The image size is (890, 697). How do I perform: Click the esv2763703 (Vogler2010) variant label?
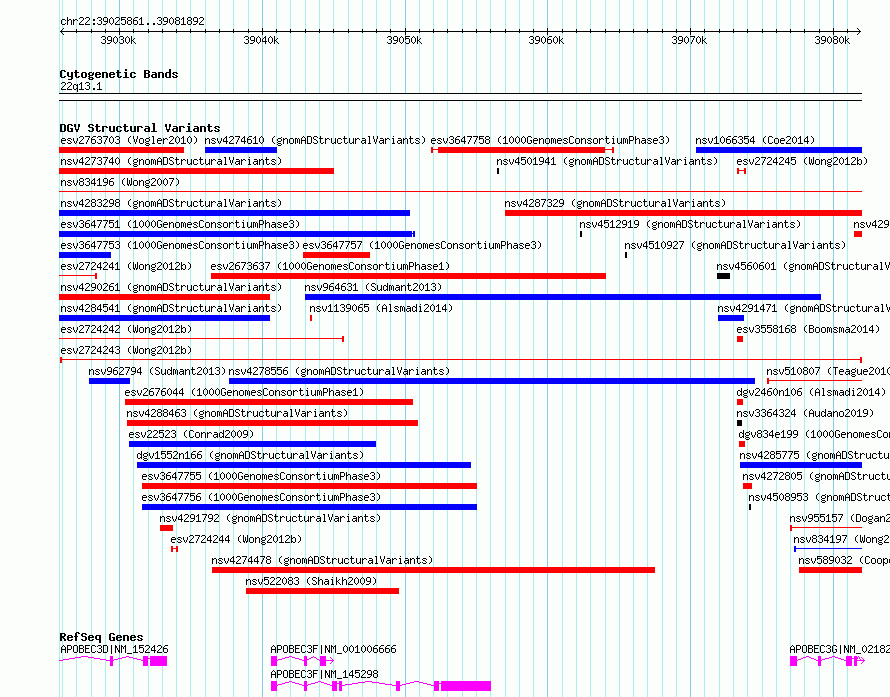tap(129, 140)
